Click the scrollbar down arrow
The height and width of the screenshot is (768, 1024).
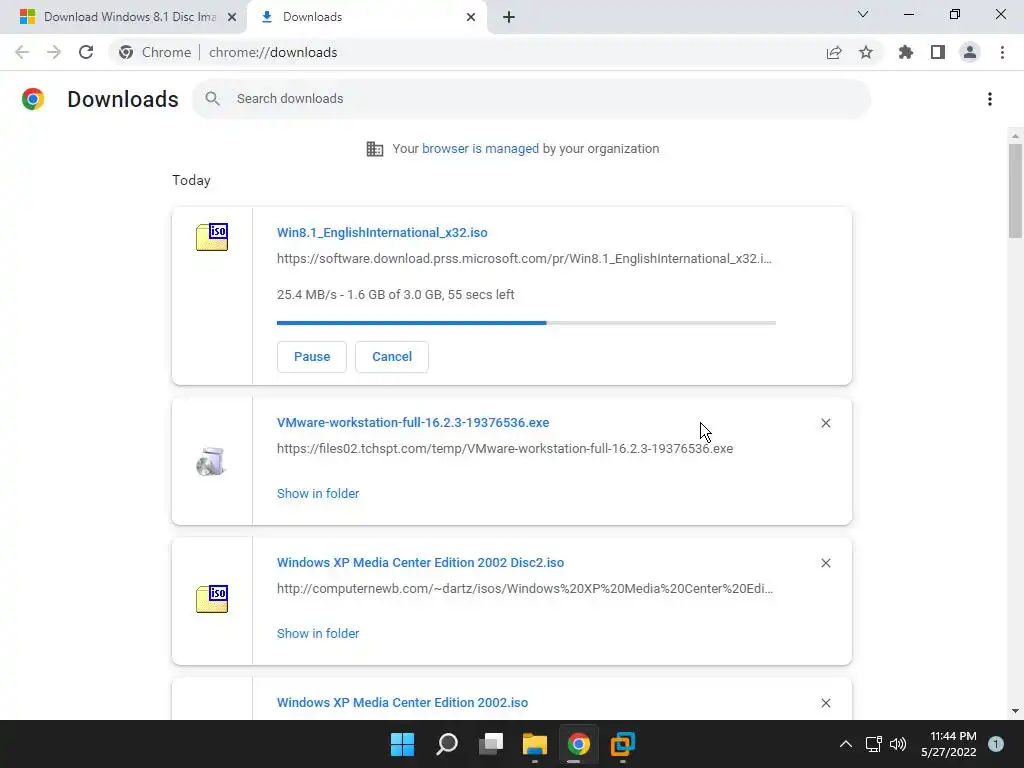tap(1015, 711)
